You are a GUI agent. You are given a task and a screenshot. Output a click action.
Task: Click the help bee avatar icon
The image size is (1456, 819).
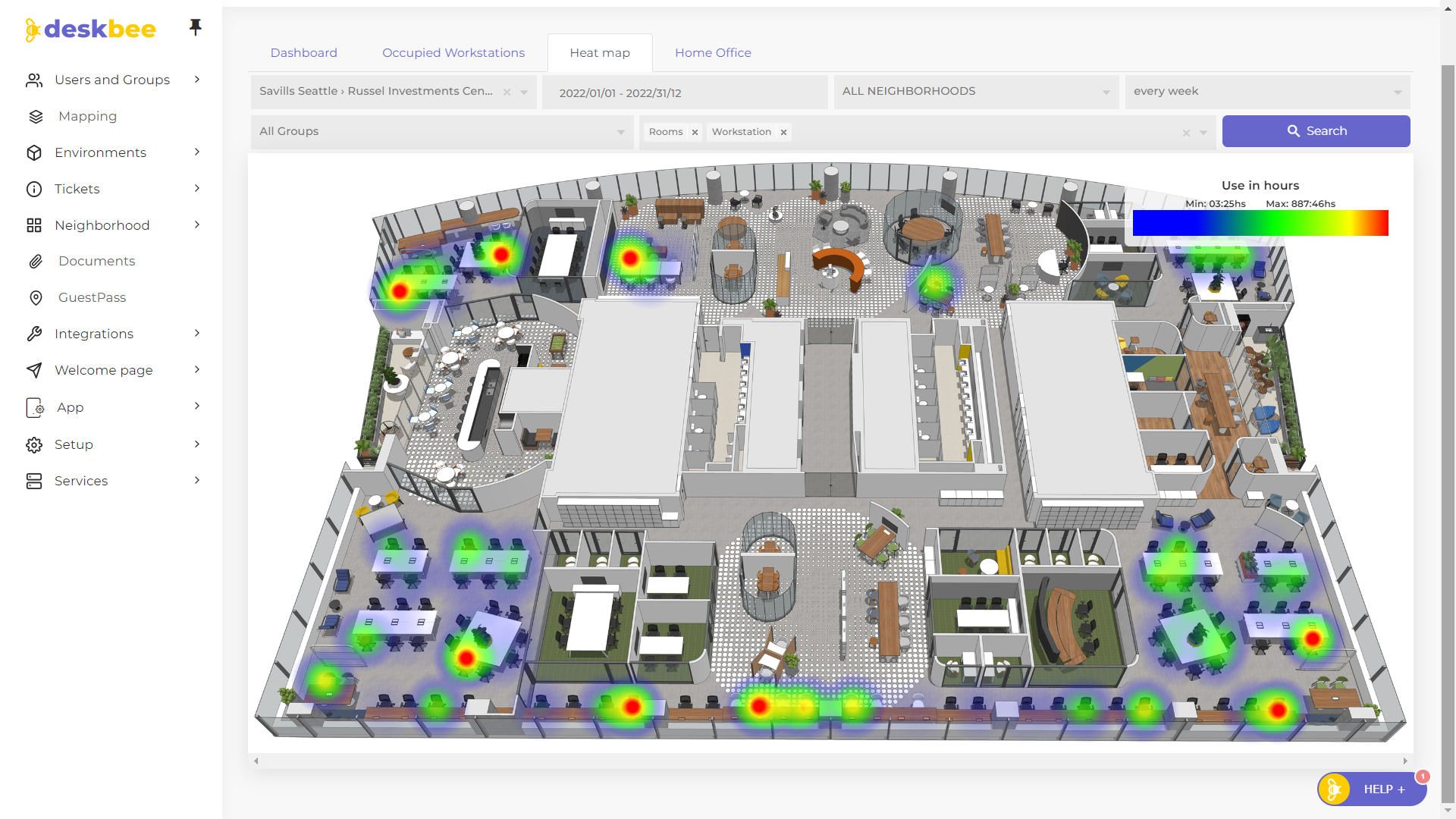[x=1335, y=789]
